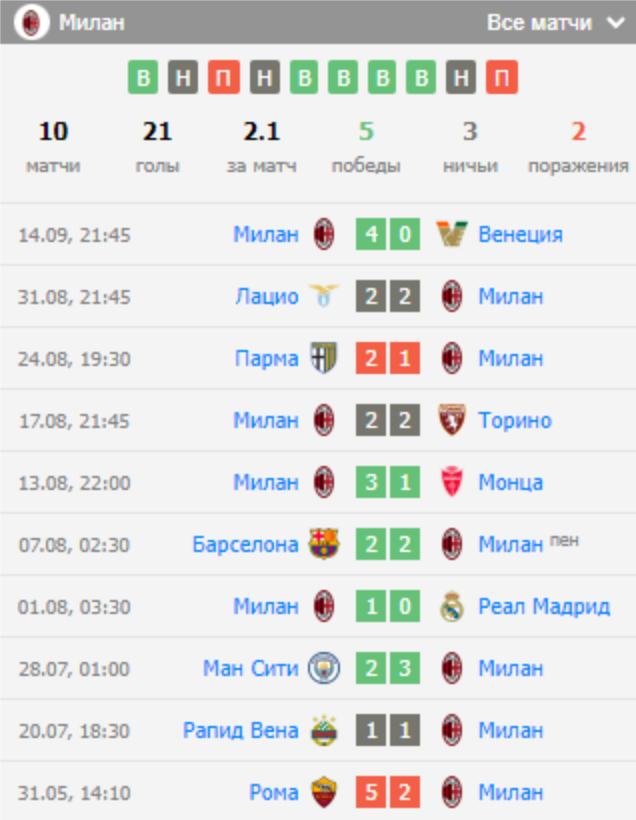
Task: Click the Lazio eagle crest
Action: click(324, 297)
